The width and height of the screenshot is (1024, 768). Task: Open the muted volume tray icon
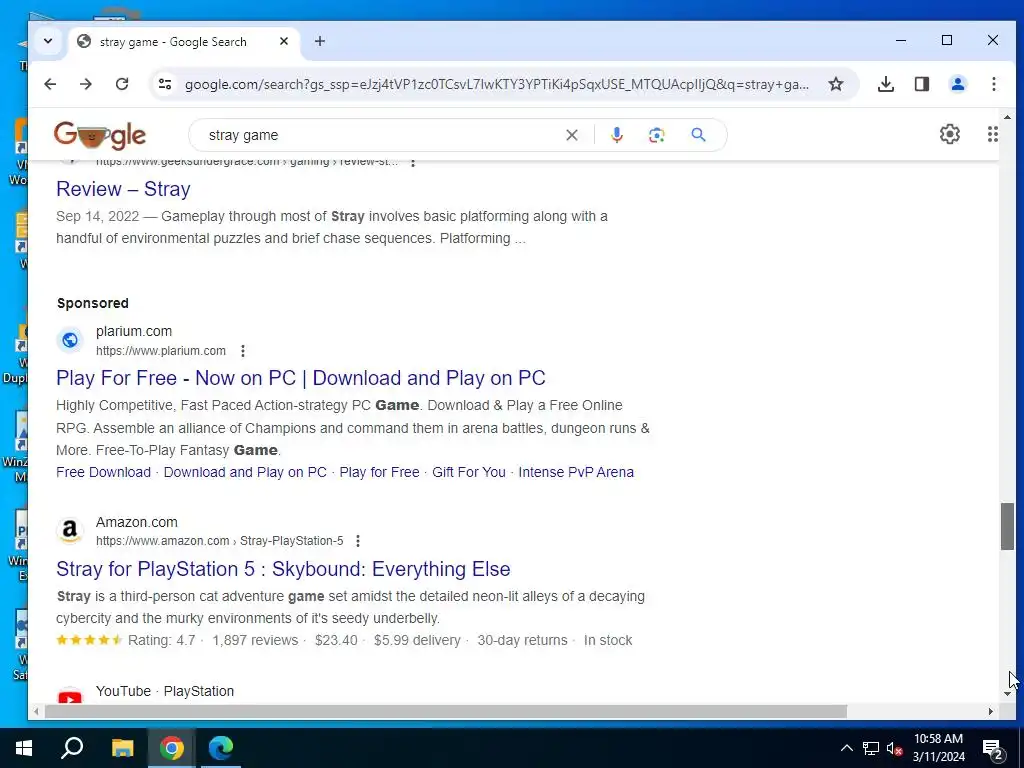coord(894,748)
